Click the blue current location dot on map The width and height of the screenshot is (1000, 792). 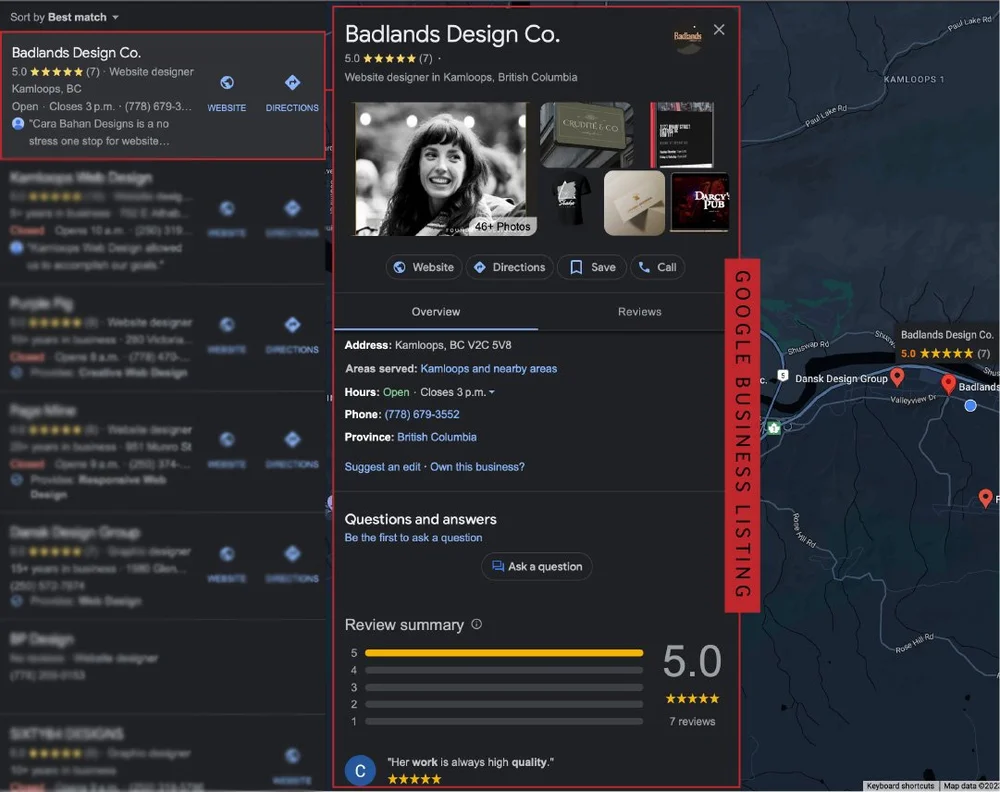(970, 406)
